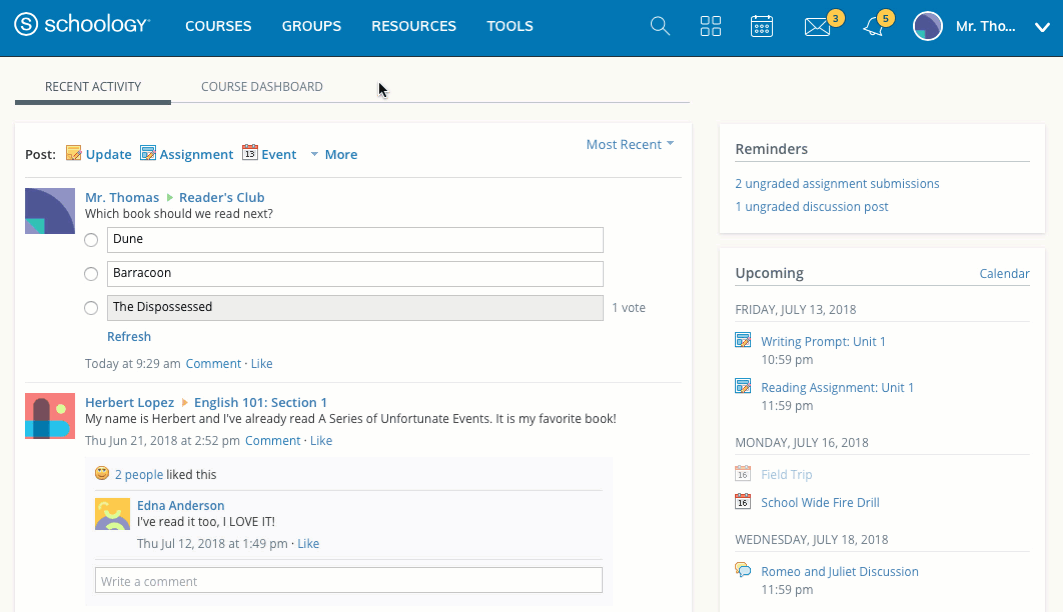This screenshot has height=612, width=1063.
Task: Open messages envelope icon
Action: 817,27
